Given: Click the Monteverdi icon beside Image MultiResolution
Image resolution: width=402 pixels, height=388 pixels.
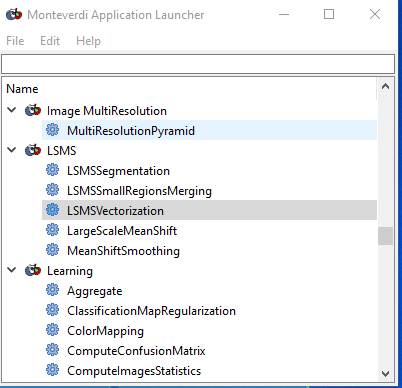Looking at the screenshot, I should point(33,110).
